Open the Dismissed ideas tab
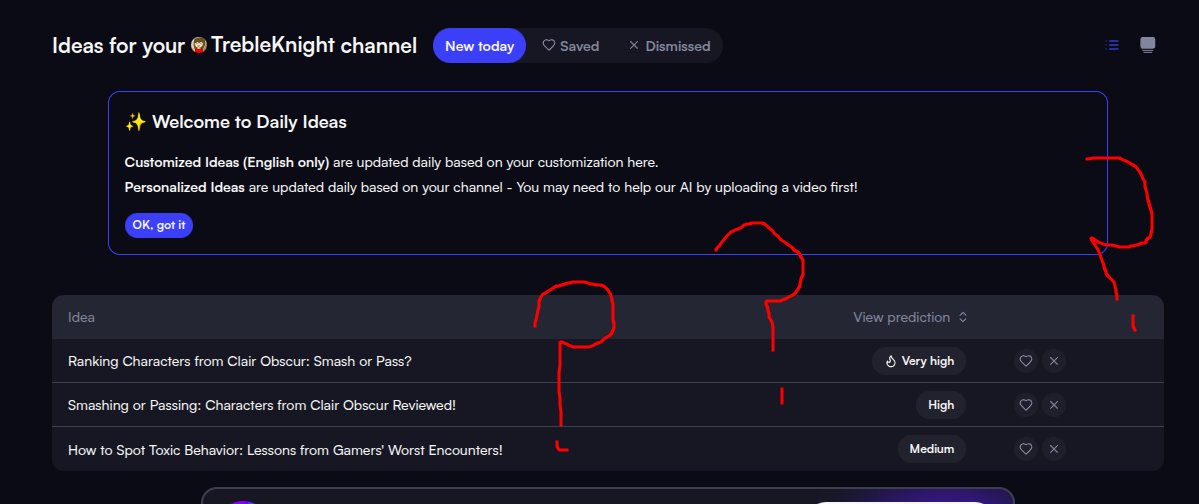Image resolution: width=1199 pixels, height=504 pixels. [x=669, y=46]
